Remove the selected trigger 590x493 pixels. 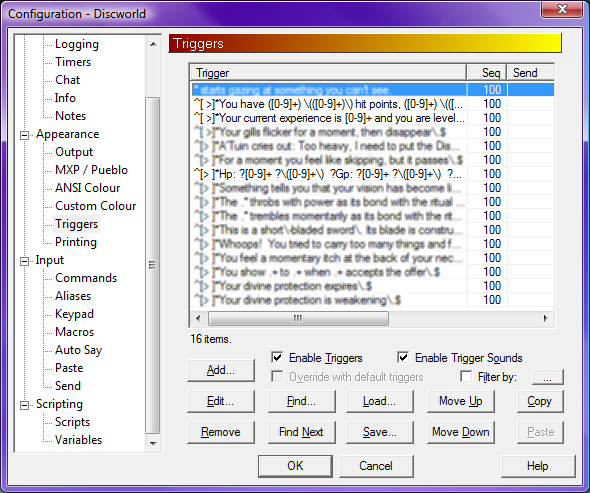[221, 432]
